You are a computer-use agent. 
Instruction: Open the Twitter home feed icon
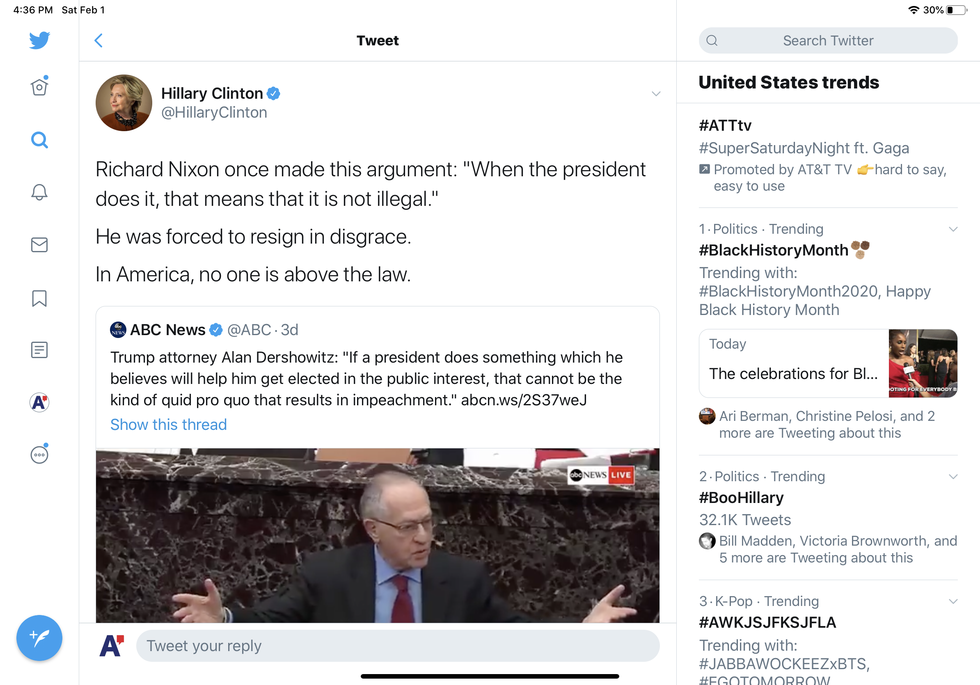39,87
